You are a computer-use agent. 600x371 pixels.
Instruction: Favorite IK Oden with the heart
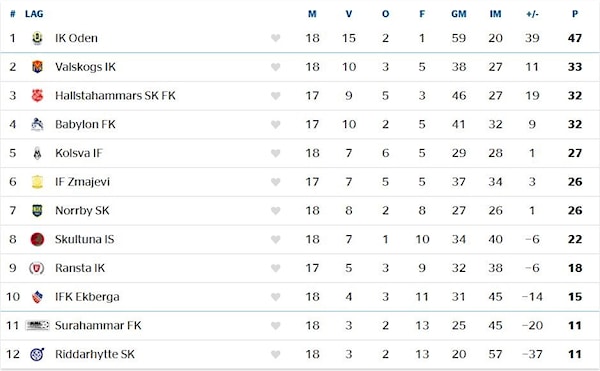point(276,38)
